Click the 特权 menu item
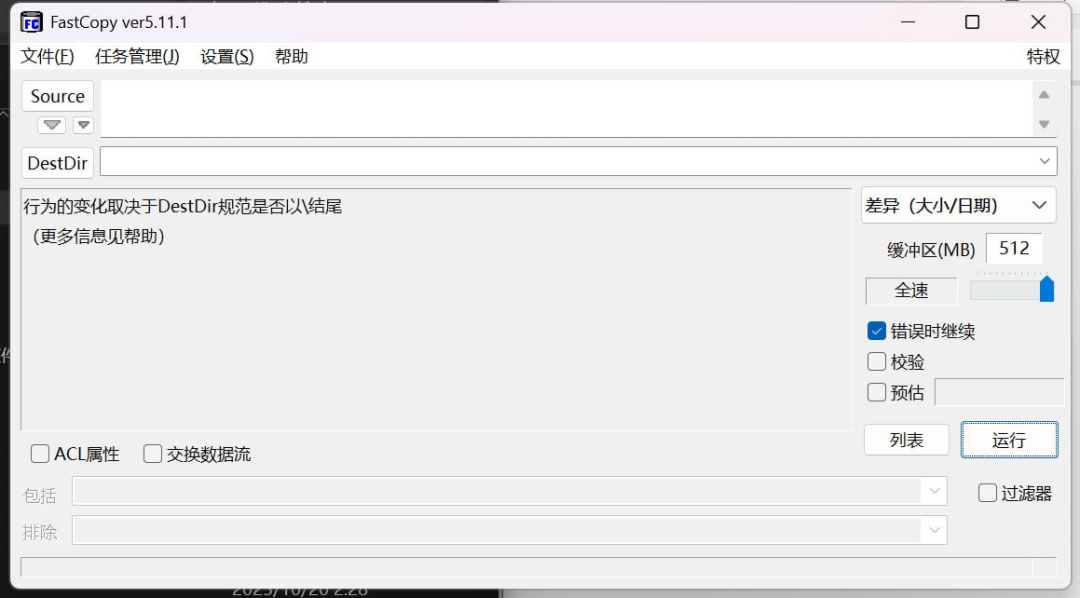Screen dimensions: 1080x598 pos(1043,56)
